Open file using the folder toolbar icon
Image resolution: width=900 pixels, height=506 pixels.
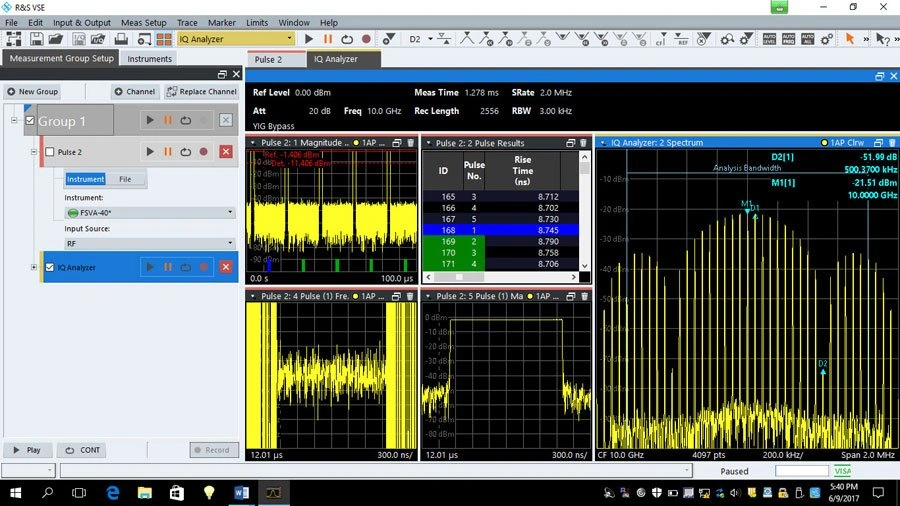tap(56, 39)
